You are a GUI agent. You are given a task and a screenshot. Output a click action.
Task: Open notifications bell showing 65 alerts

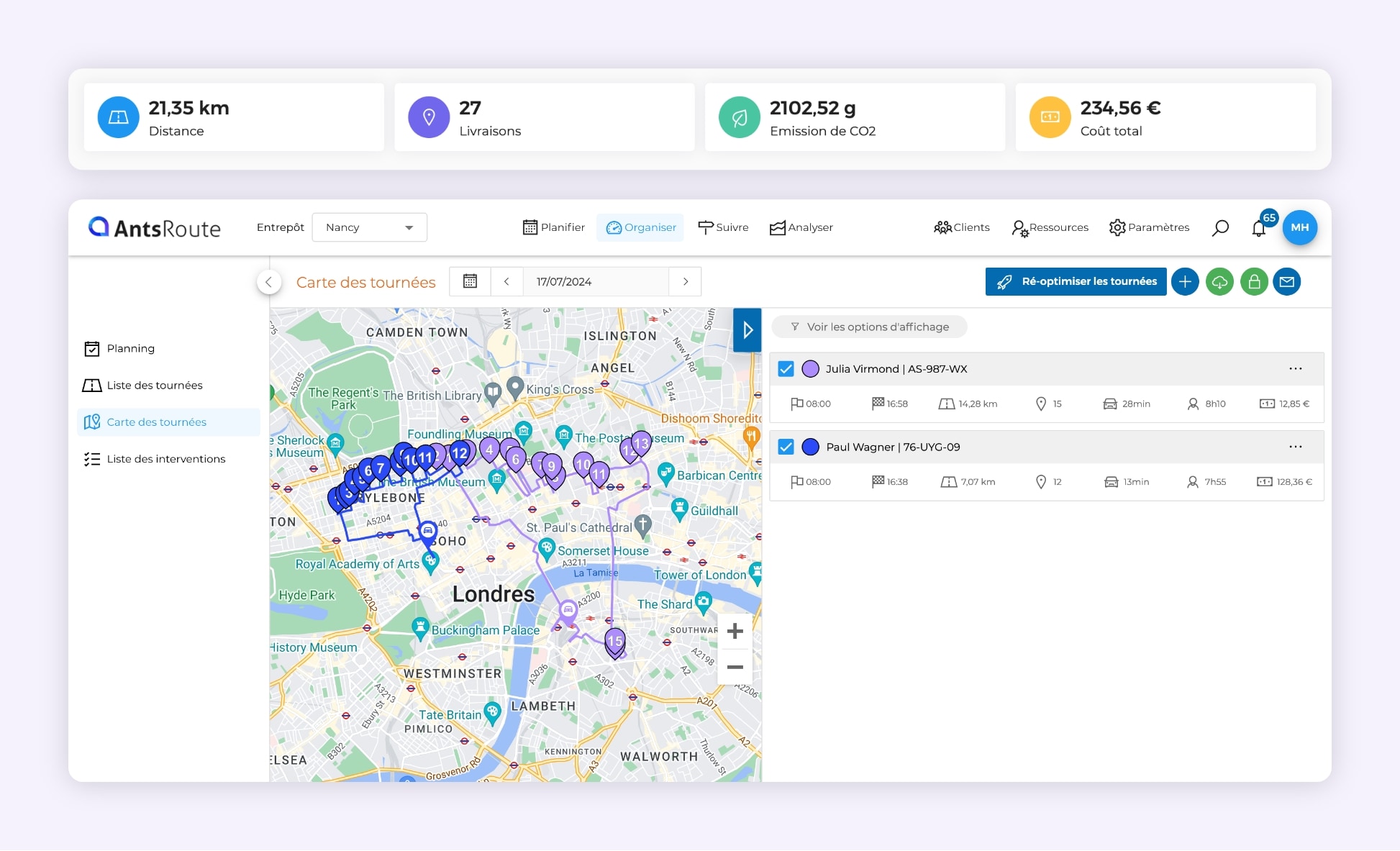(1259, 227)
